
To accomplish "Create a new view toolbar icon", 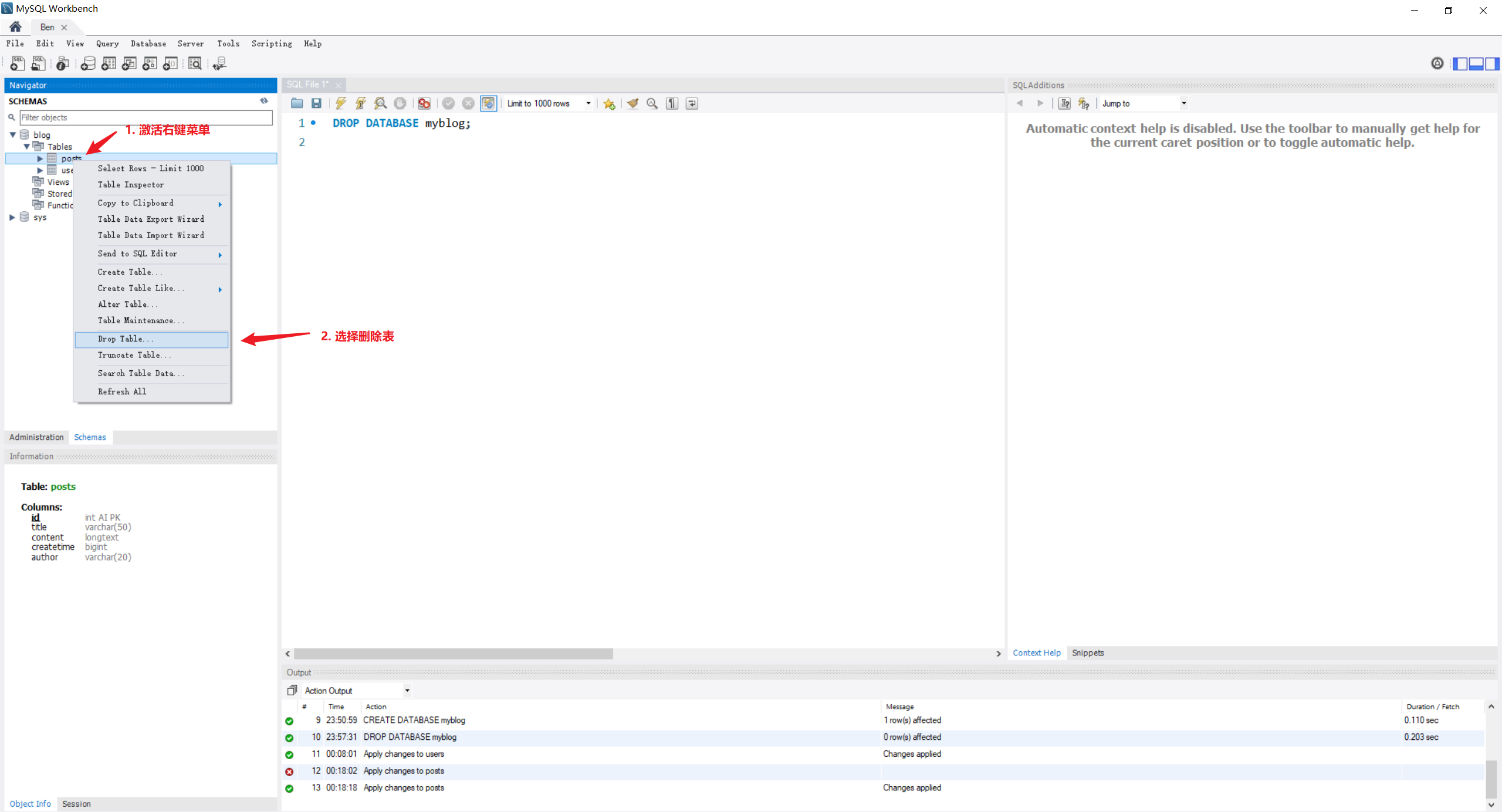I will point(129,63).
